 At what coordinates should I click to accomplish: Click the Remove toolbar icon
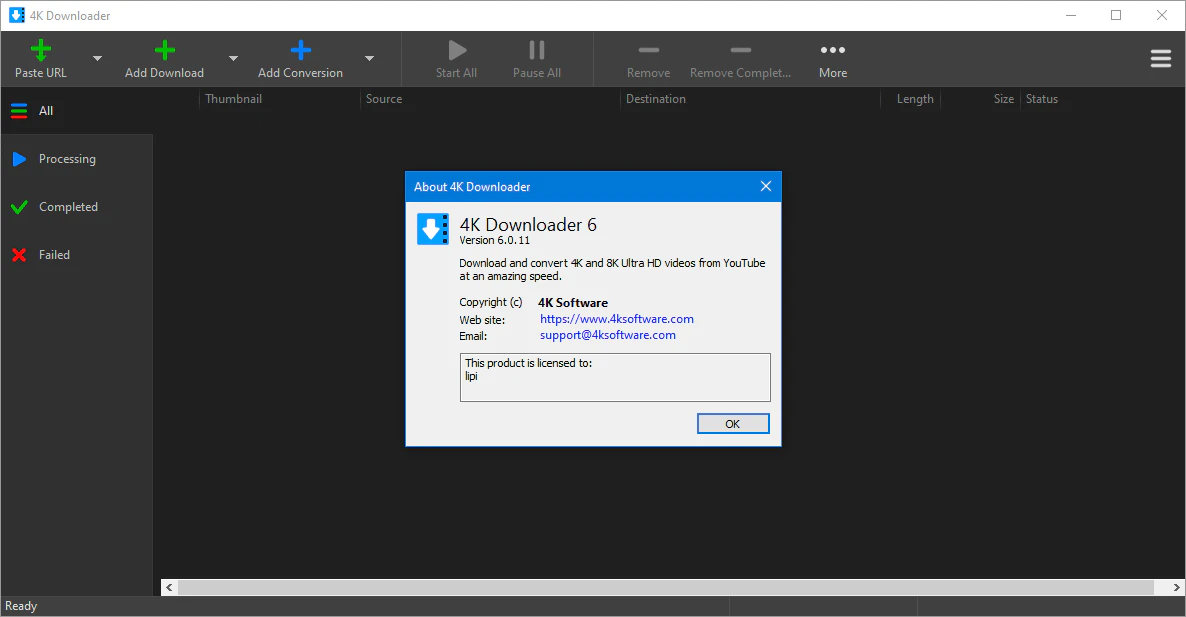[648, 50]
